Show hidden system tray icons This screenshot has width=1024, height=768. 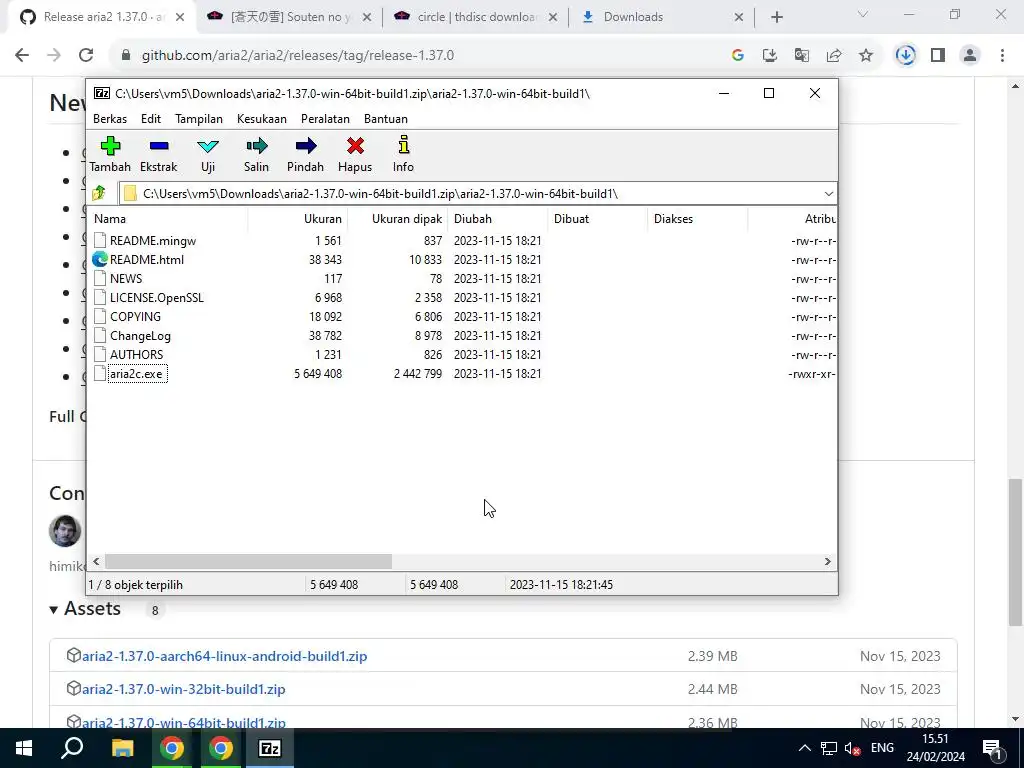tap(805, 748)
